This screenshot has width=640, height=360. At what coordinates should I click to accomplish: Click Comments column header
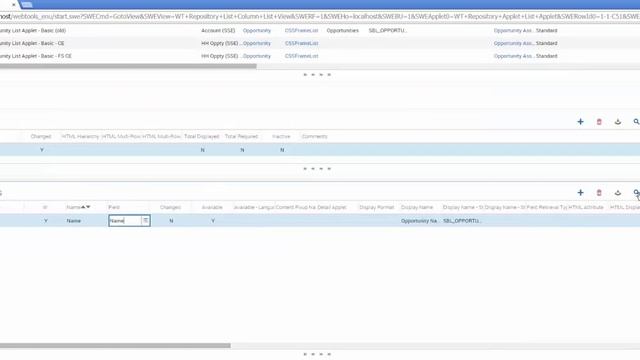[x=314, y=136]
